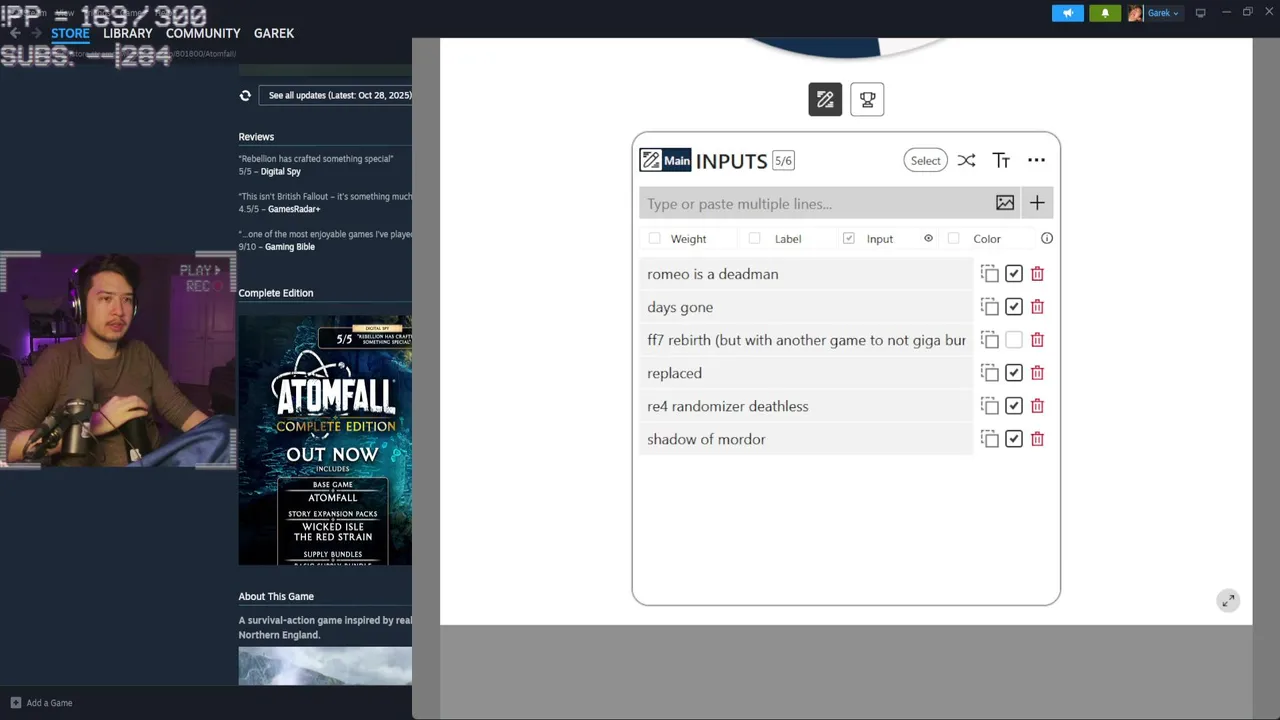Open the three-dot more options menu
The height and width of the screenshot is (720, 1280).
tap(1036, 160)
